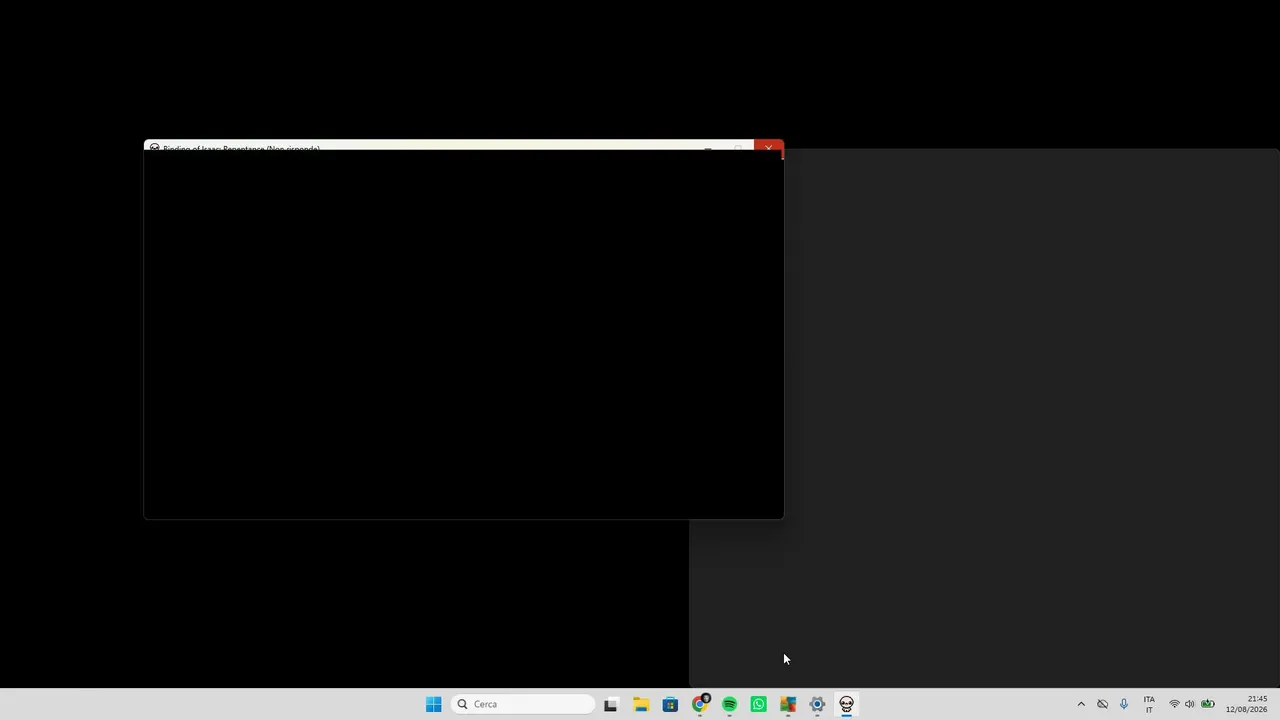Click the microphone tray icon
The width and height of the screenshot is (1280, 720).
tap(1124, 704)
